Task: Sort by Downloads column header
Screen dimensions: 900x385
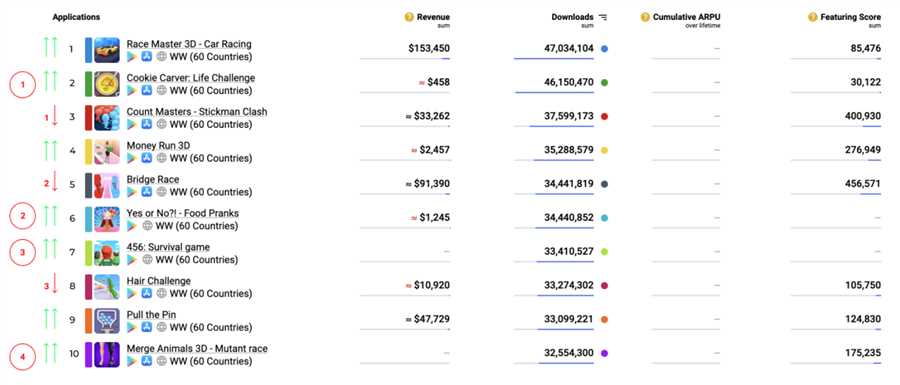Action: (572, 17)
